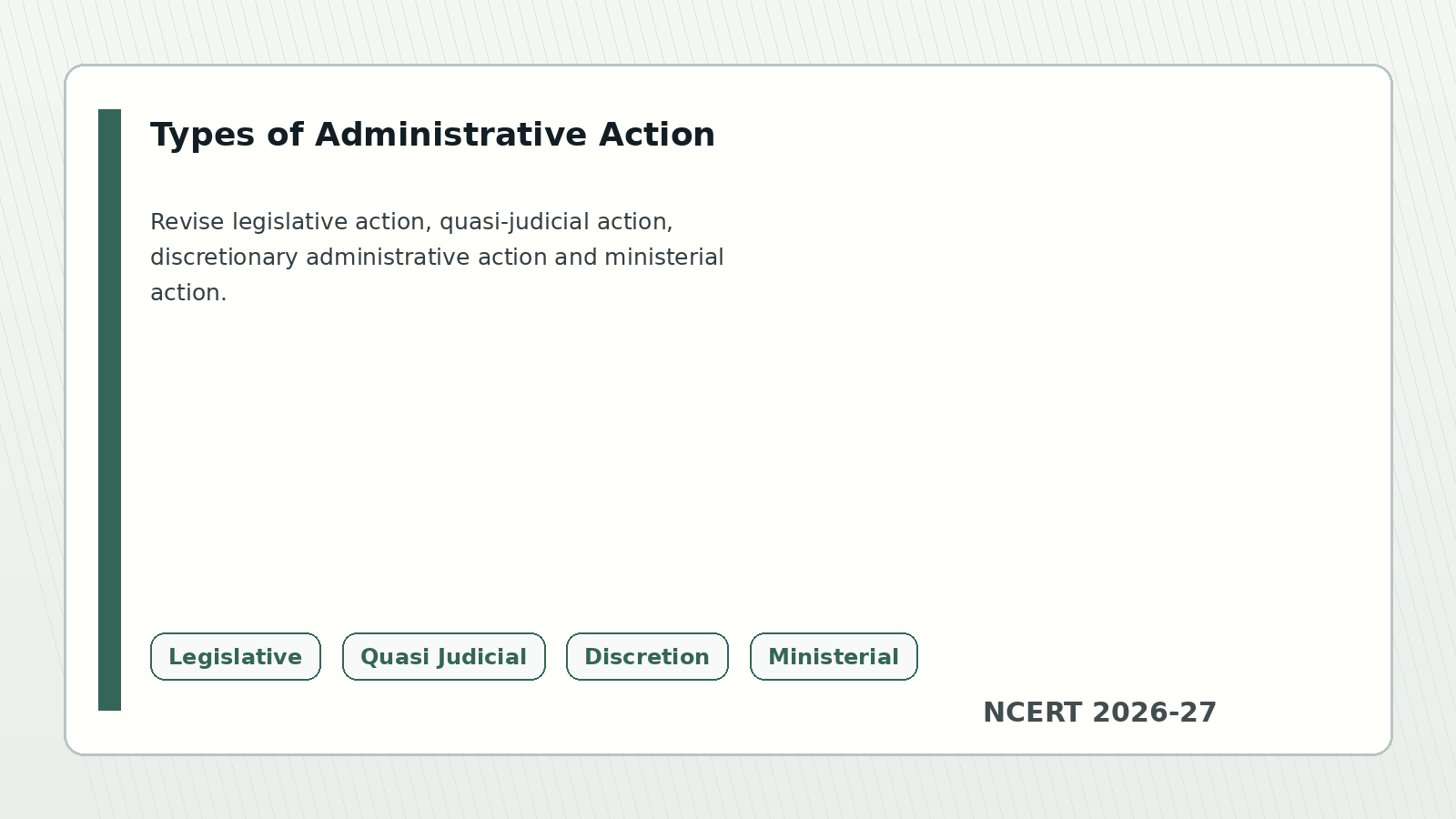Select the Legislative tag
The width and height of the screenshot is (1456, 819).
tap(236, 657)
